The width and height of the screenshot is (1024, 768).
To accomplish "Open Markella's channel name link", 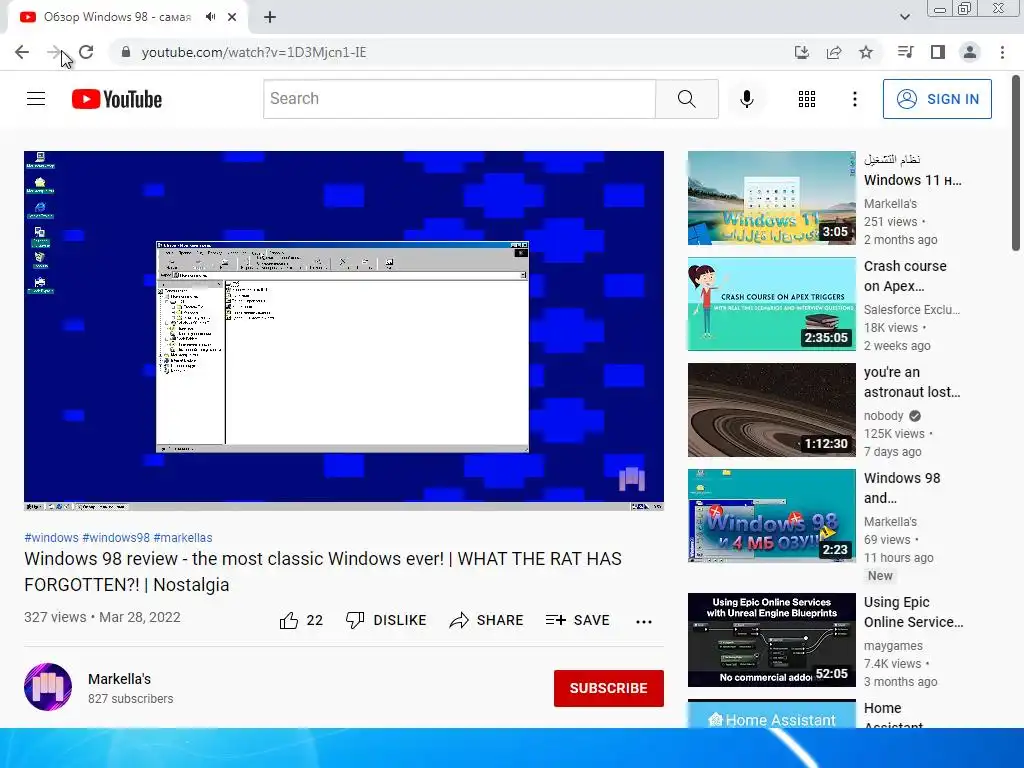I will (x=120, y=679).
